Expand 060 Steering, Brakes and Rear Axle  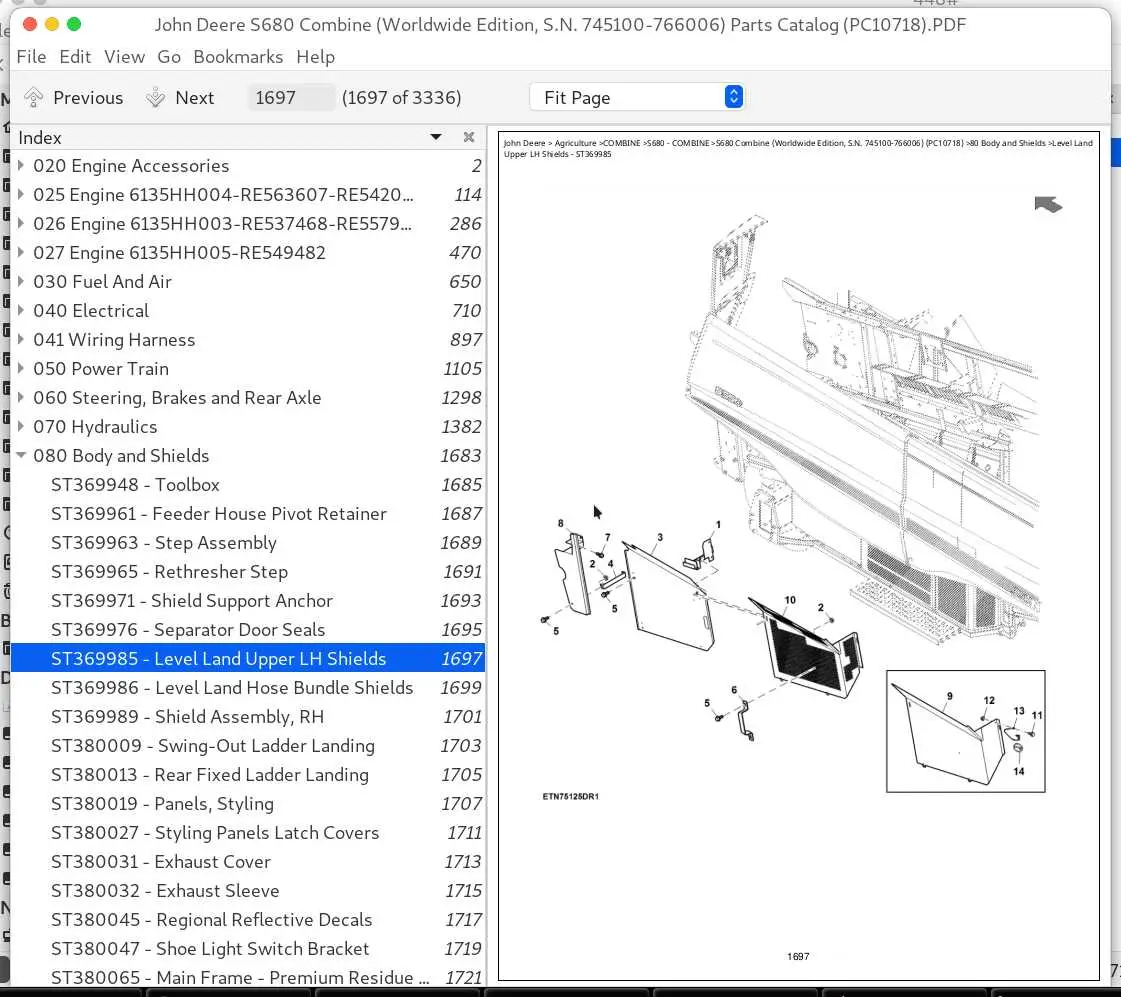tap(21, 397)
